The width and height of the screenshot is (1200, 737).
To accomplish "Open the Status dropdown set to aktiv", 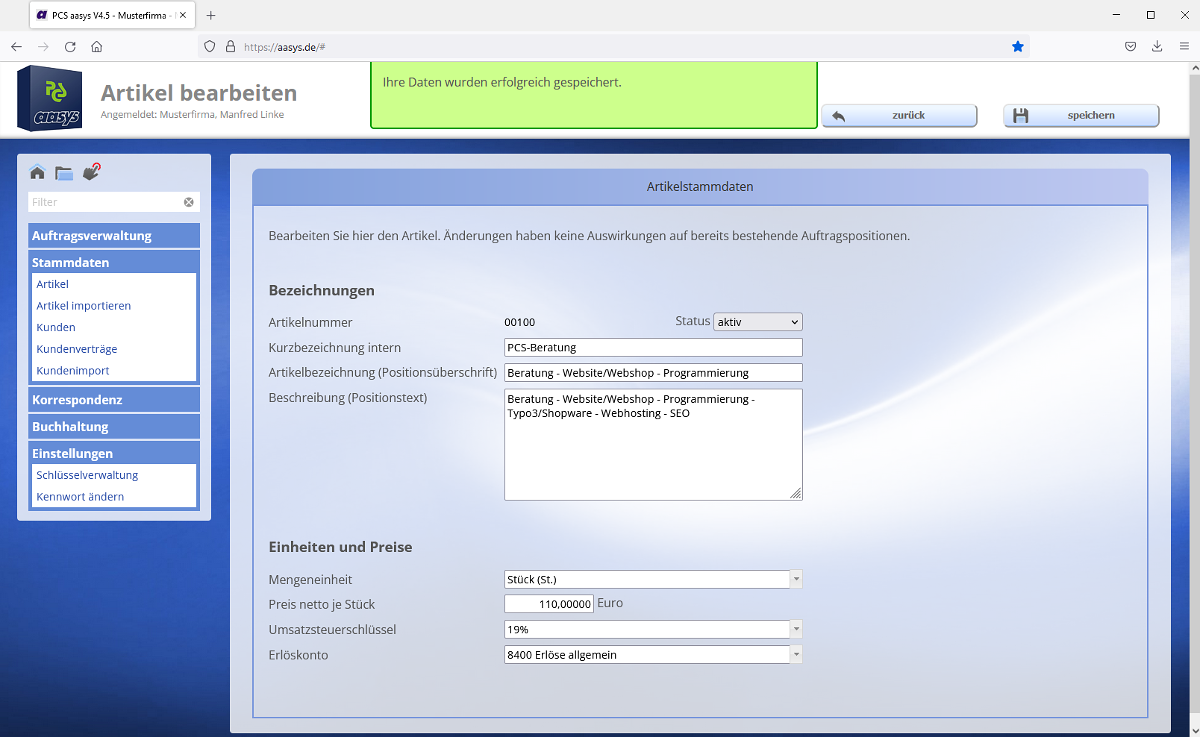I will tap(758, 322).
